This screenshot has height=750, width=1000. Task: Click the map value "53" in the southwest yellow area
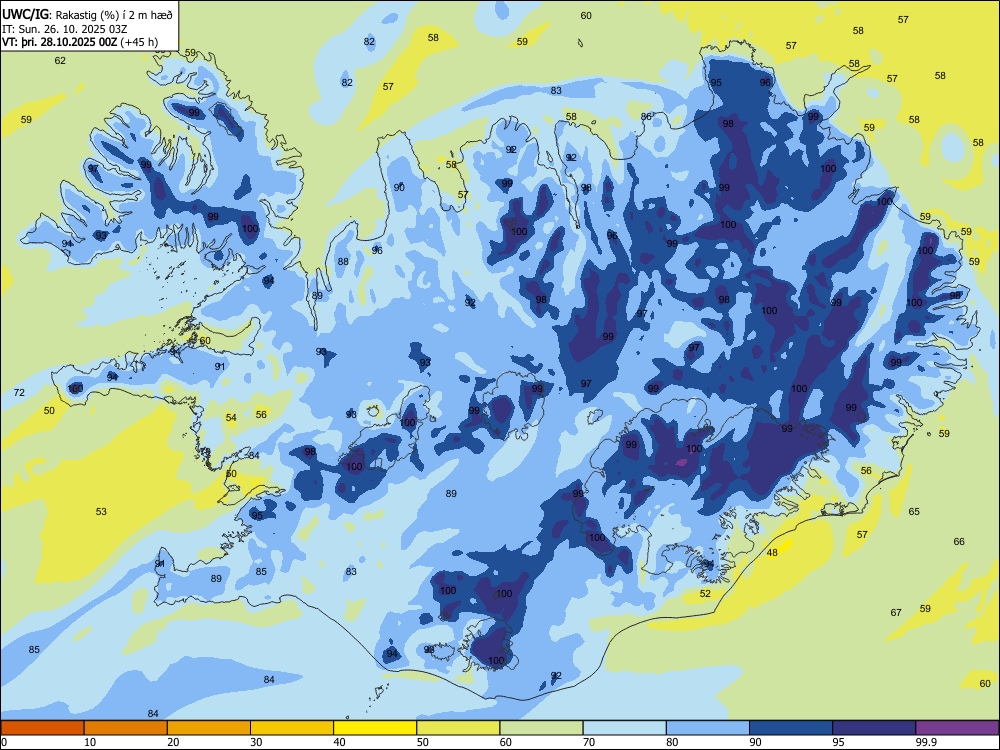(101, 511)
